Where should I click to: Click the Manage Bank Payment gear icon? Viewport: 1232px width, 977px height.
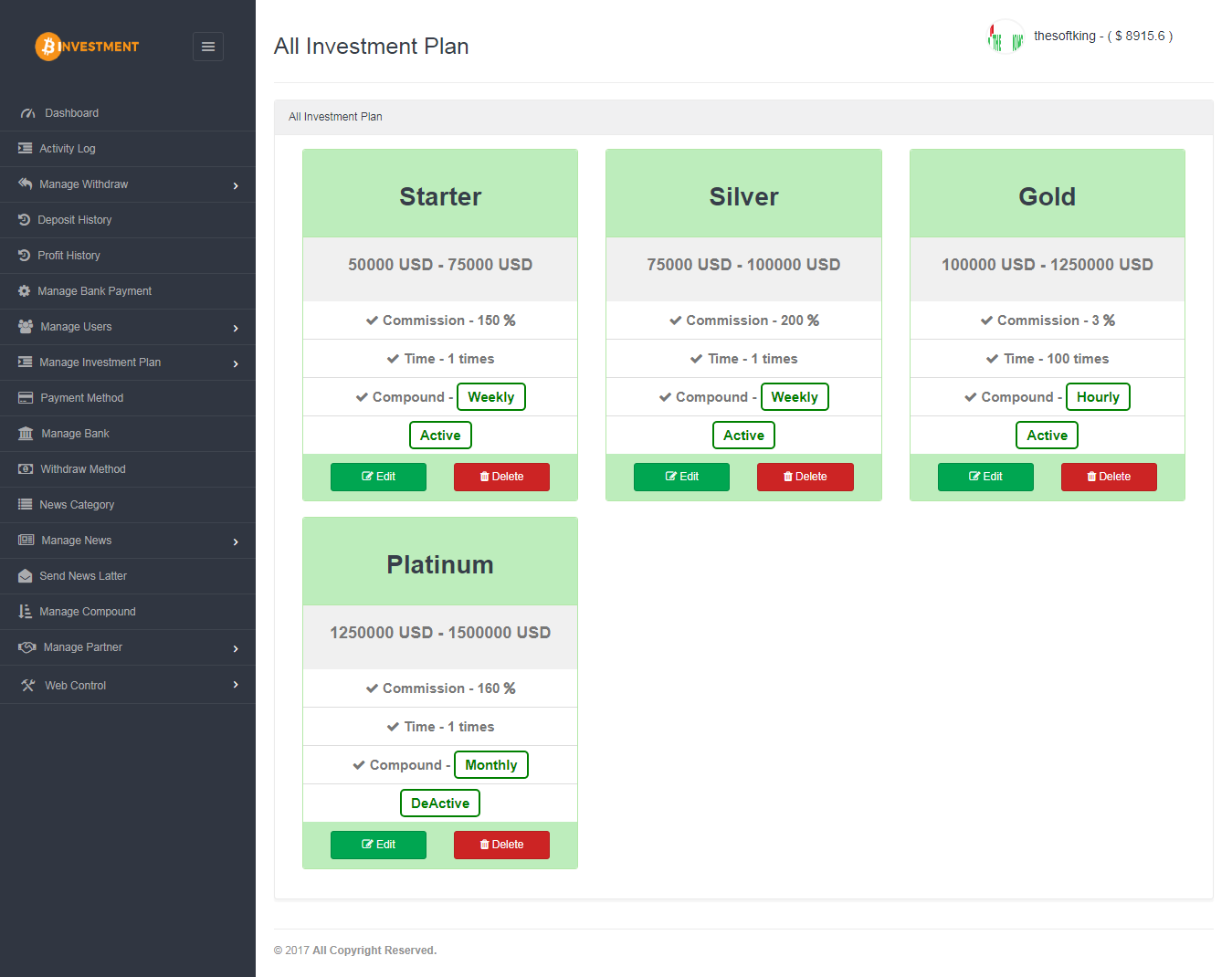point(25,291)
